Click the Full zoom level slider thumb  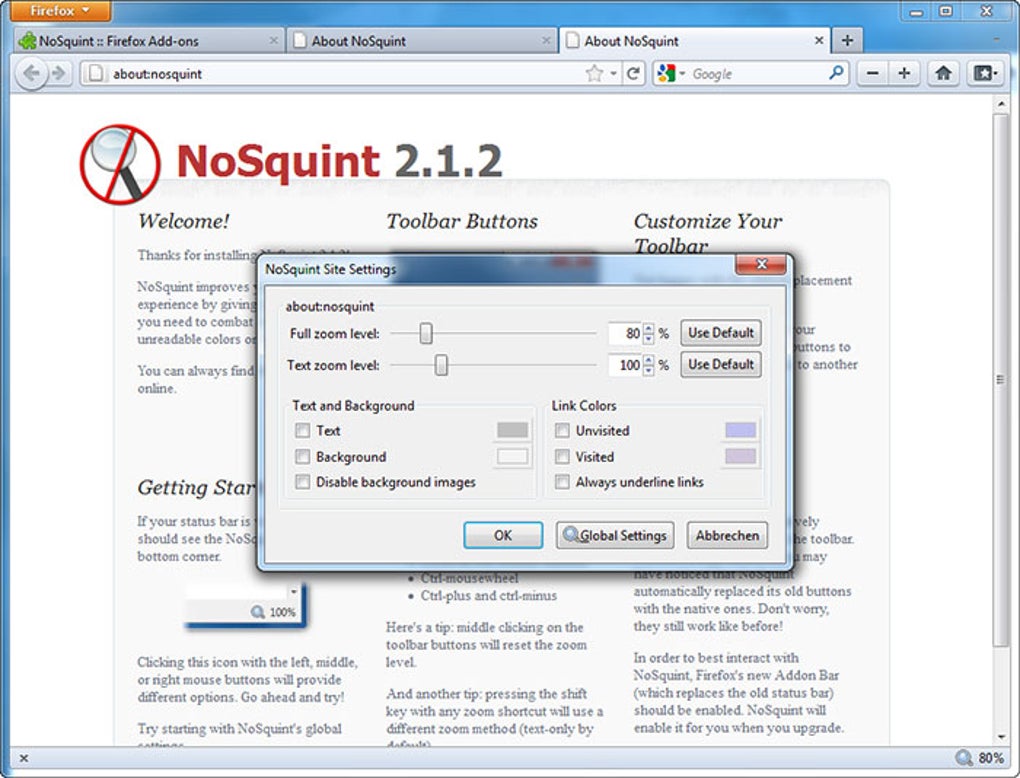[x=425, y=333]
